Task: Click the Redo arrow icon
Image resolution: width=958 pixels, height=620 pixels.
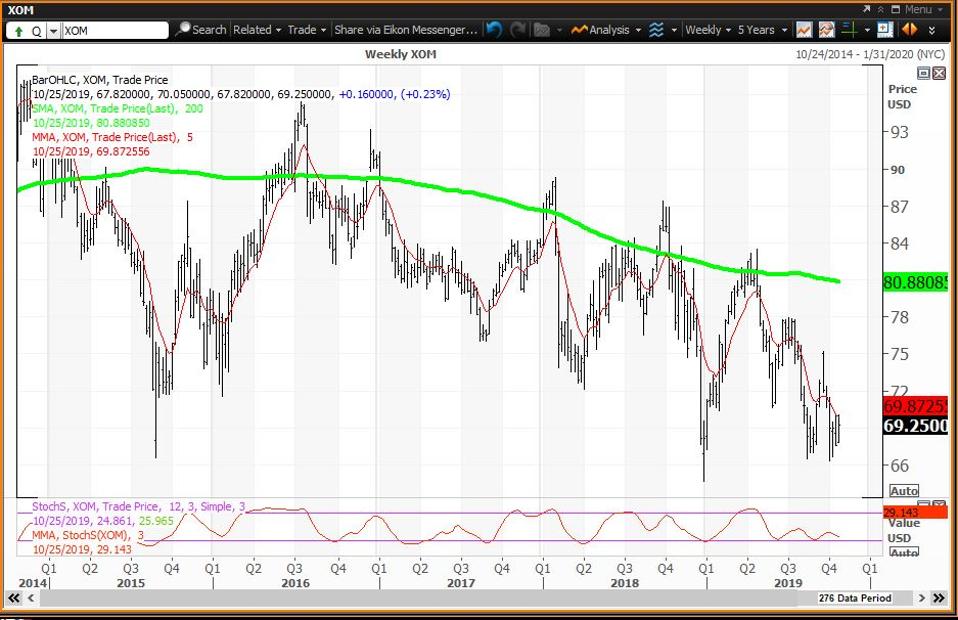Action: [518, 30]
